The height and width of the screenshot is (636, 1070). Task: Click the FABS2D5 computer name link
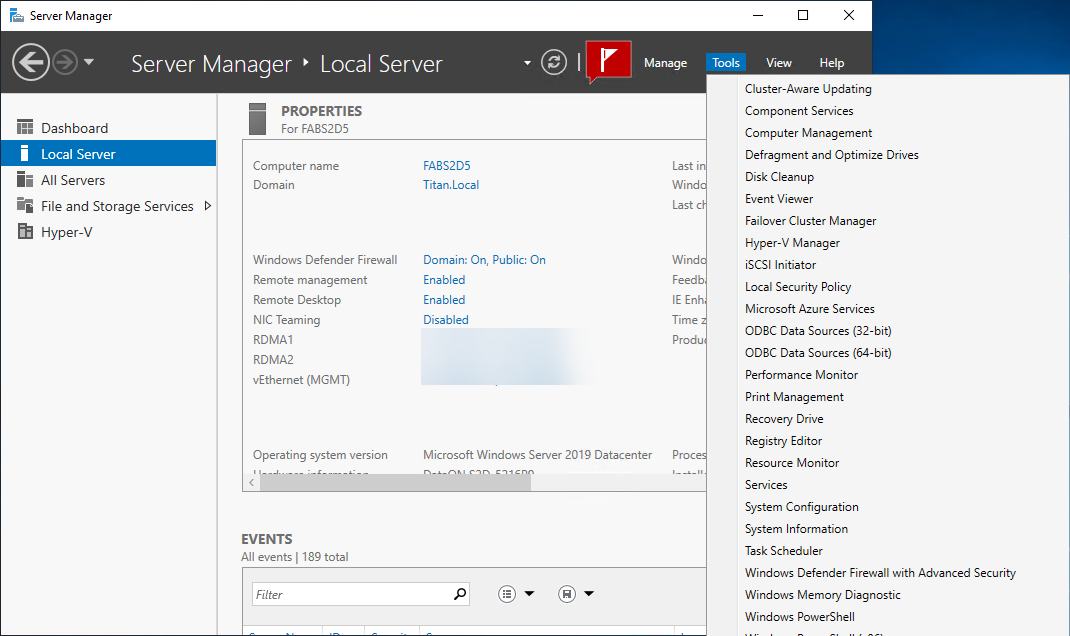446,166
